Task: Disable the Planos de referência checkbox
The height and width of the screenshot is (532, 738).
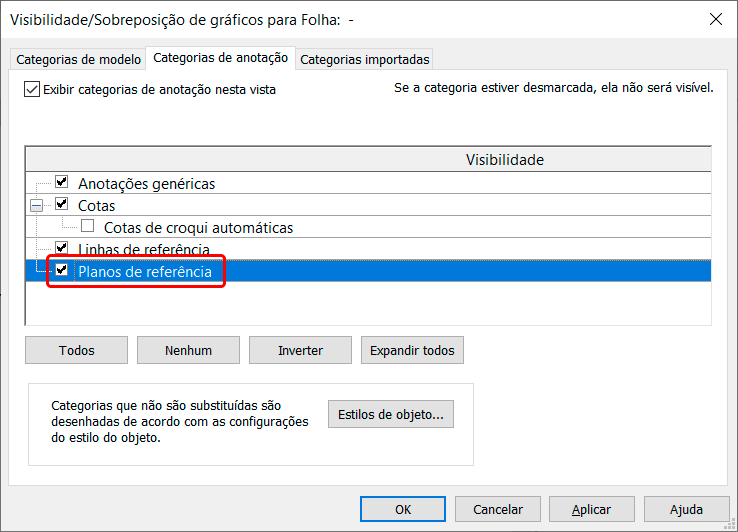Action: click(x=62, y=270)
